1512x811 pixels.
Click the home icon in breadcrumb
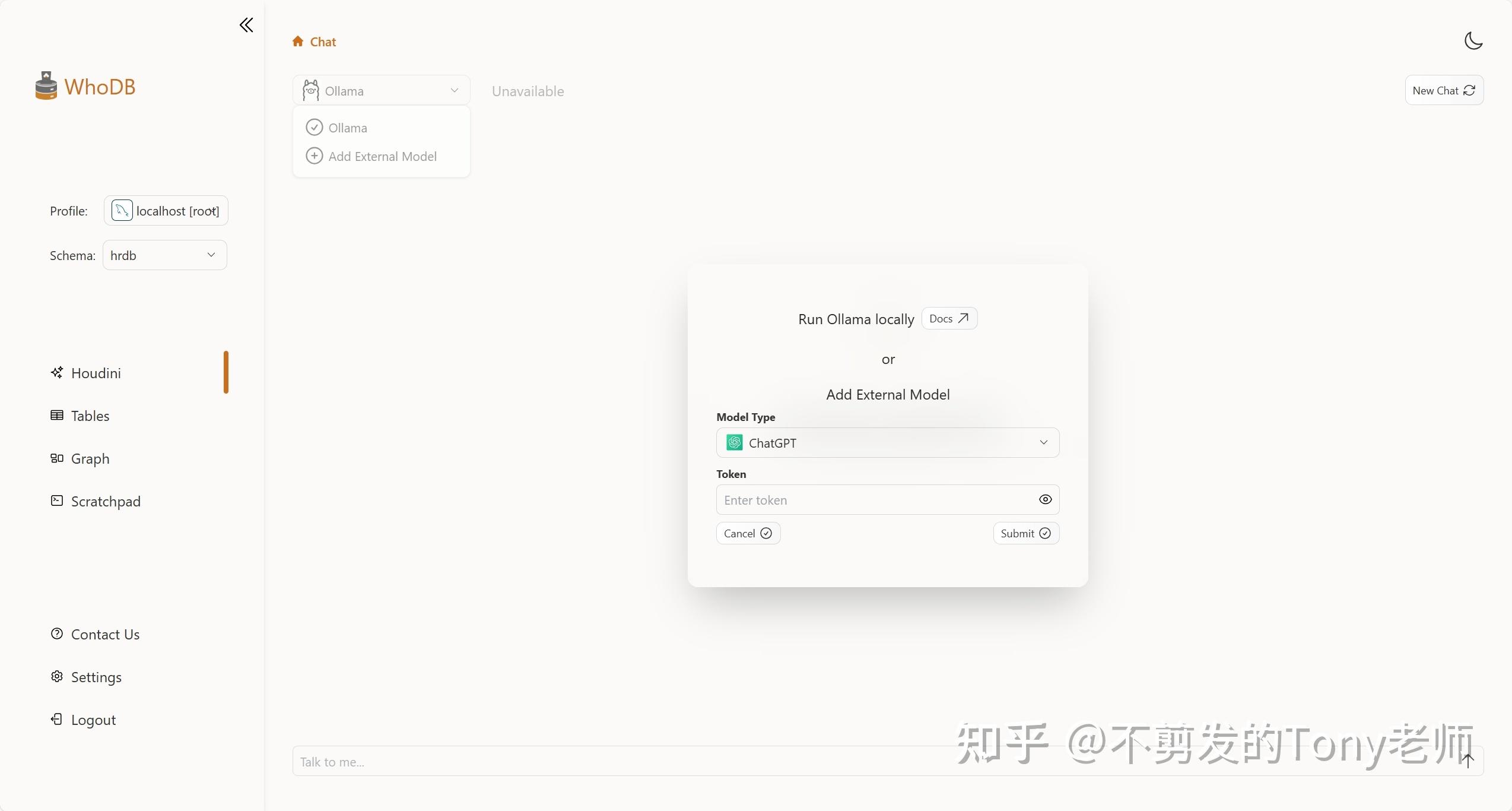298,42
